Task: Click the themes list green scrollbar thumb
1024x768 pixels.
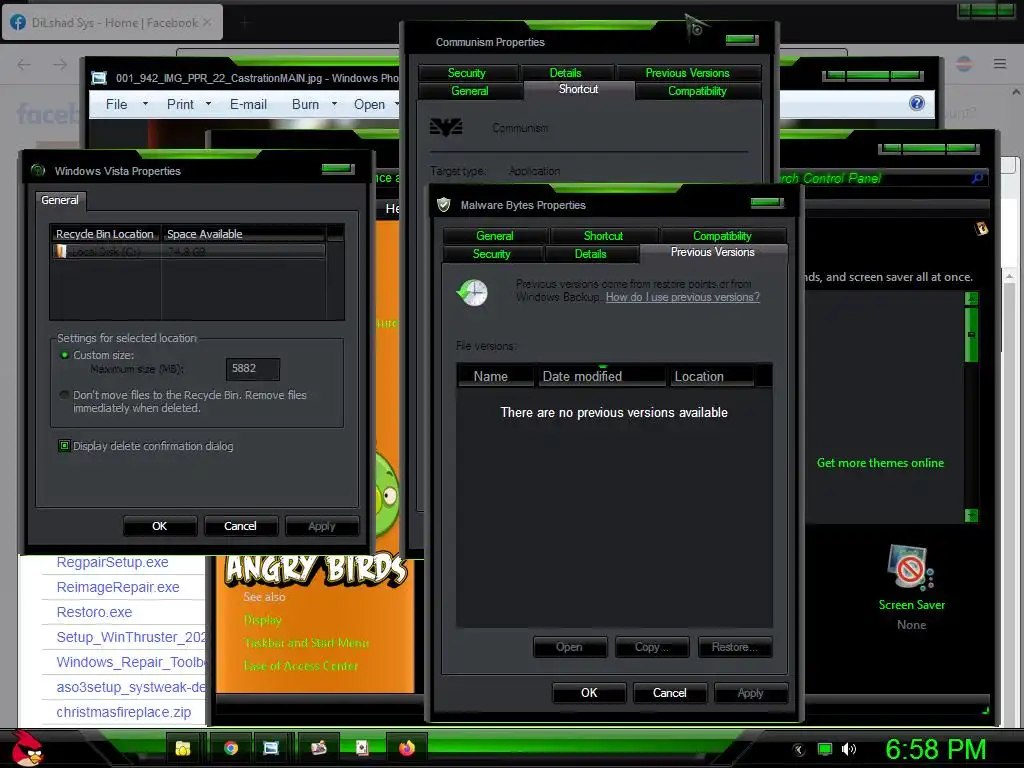Action: (971, 333)
